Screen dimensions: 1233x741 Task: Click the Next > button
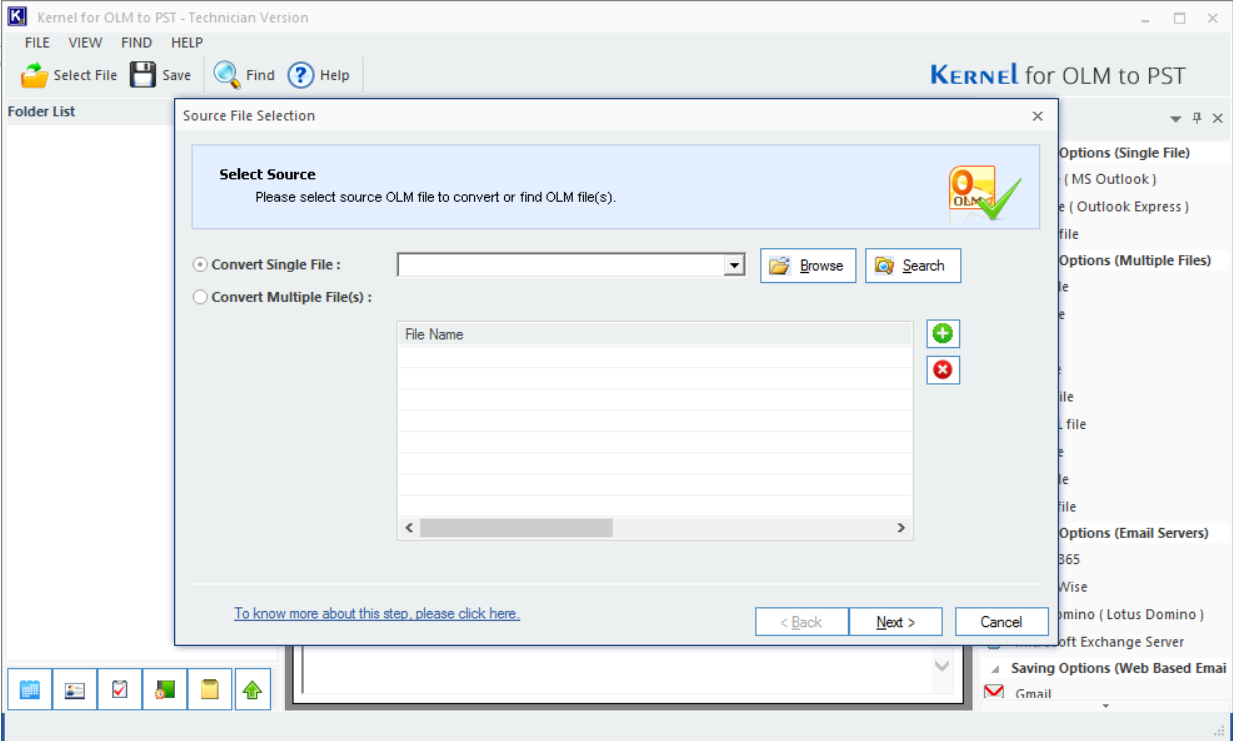pyautogui.click(x=895, y=622)
